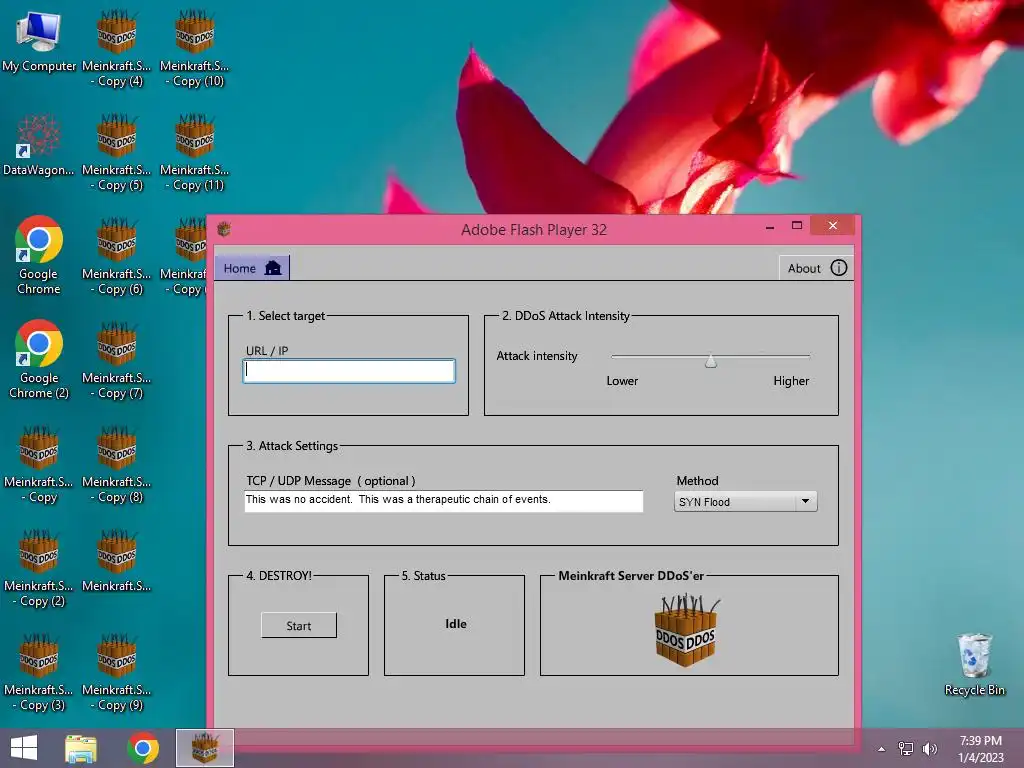1024x768 pixels.
Task: Click the app icon in the window title bar
Action: click(224, 229)
